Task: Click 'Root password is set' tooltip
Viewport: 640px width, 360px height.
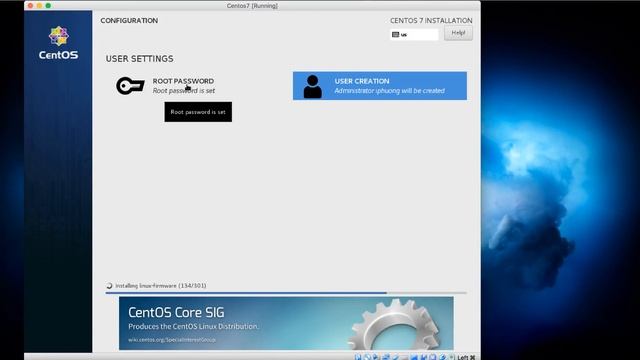Action: pyautogui.click(x=198, y=112)
